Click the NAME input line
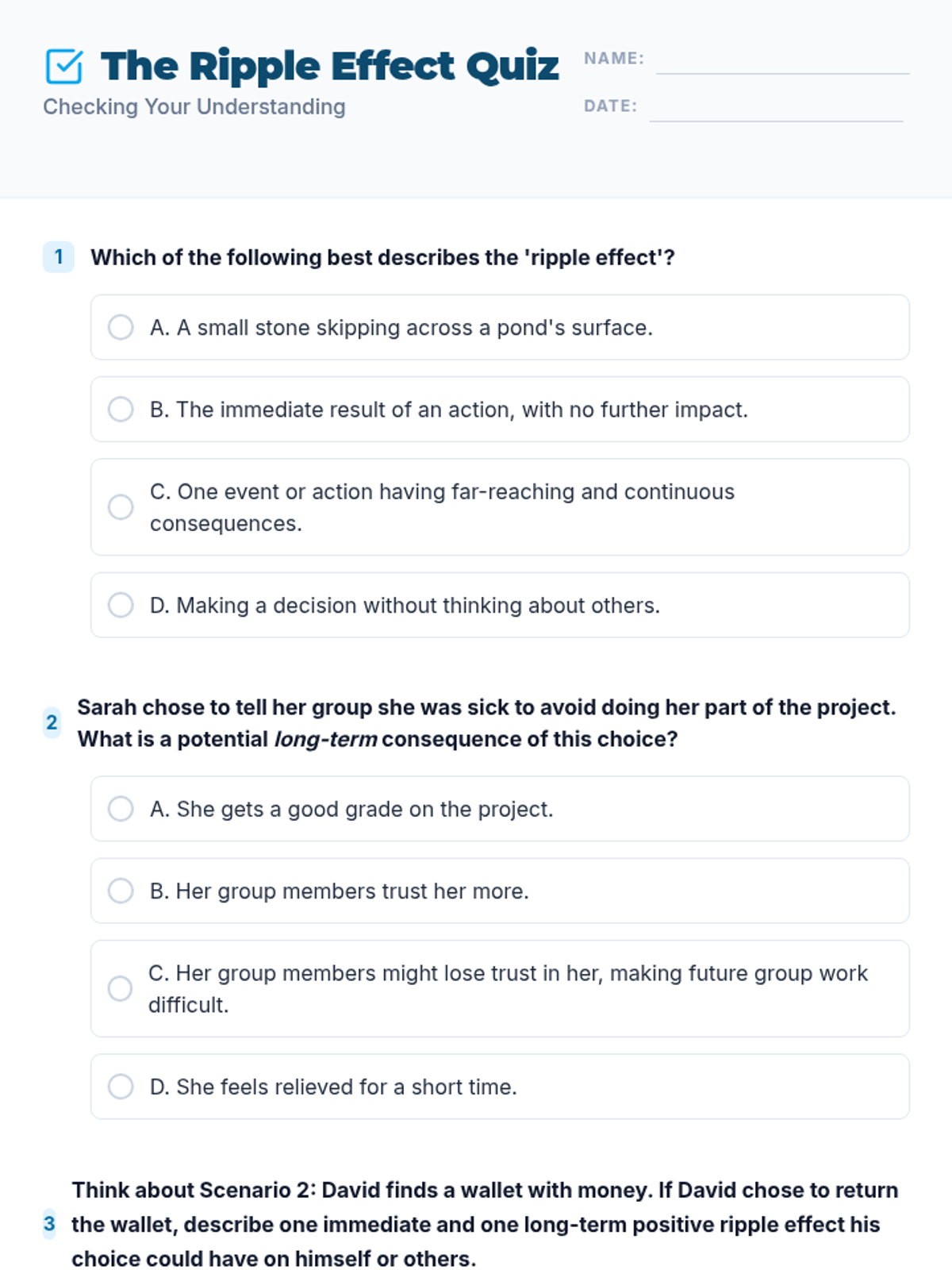Viewport: 952px width, 1270px height. point(782,63)
